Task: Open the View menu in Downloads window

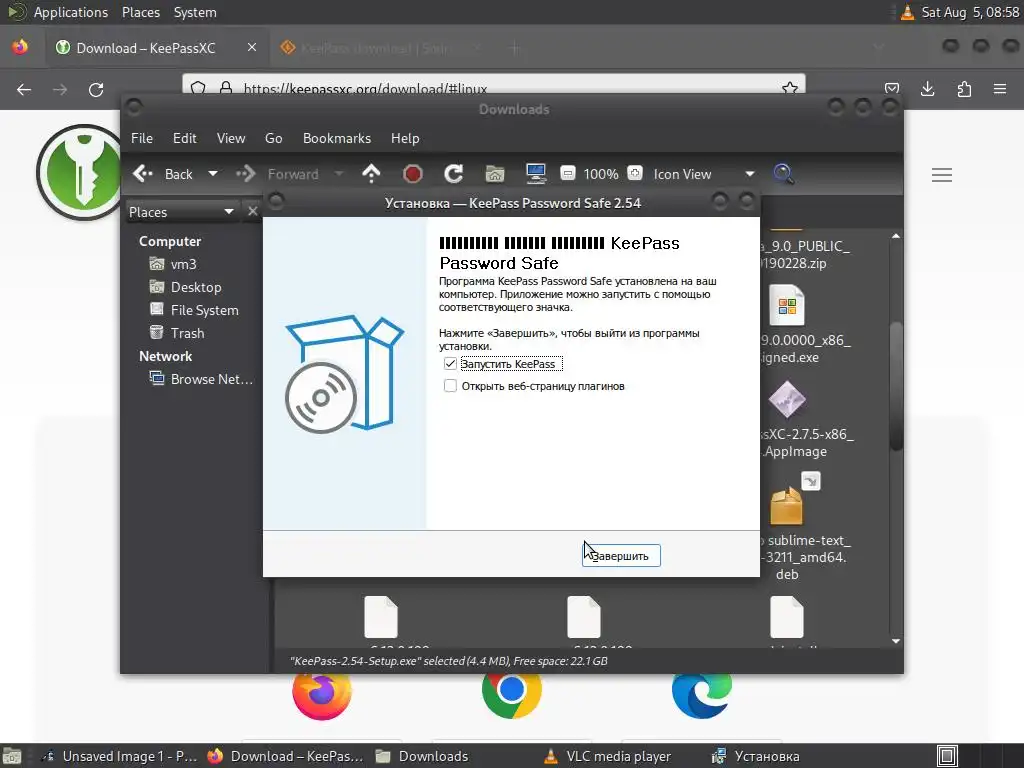Action: tap(231, 138)
